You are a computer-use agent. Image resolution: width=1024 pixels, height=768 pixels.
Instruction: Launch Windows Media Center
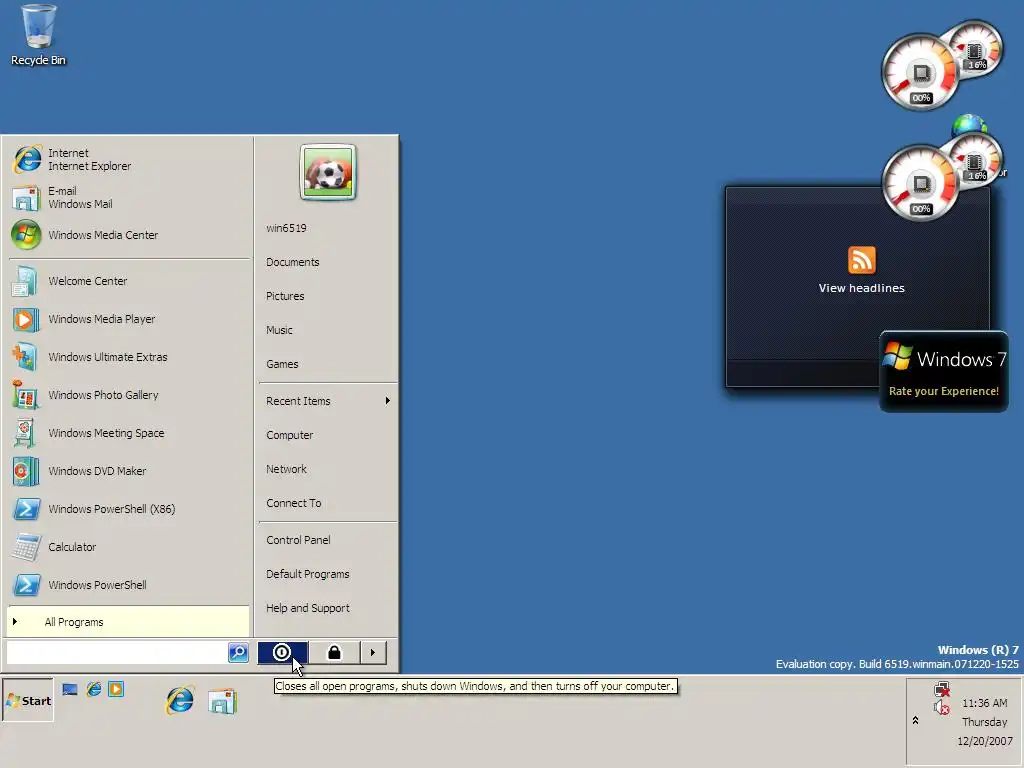pyautogui.click(x=129, y=235)
